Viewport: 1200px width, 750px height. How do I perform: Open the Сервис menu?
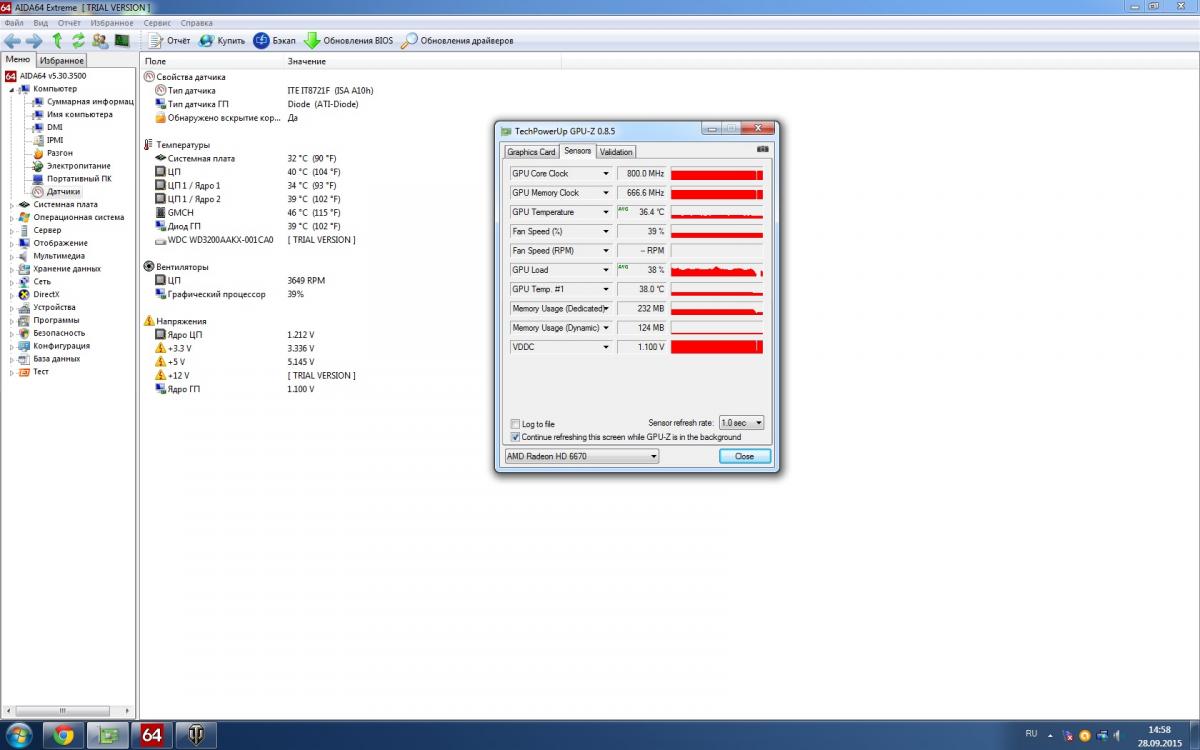pyautogui.click(x=156, y=22)
